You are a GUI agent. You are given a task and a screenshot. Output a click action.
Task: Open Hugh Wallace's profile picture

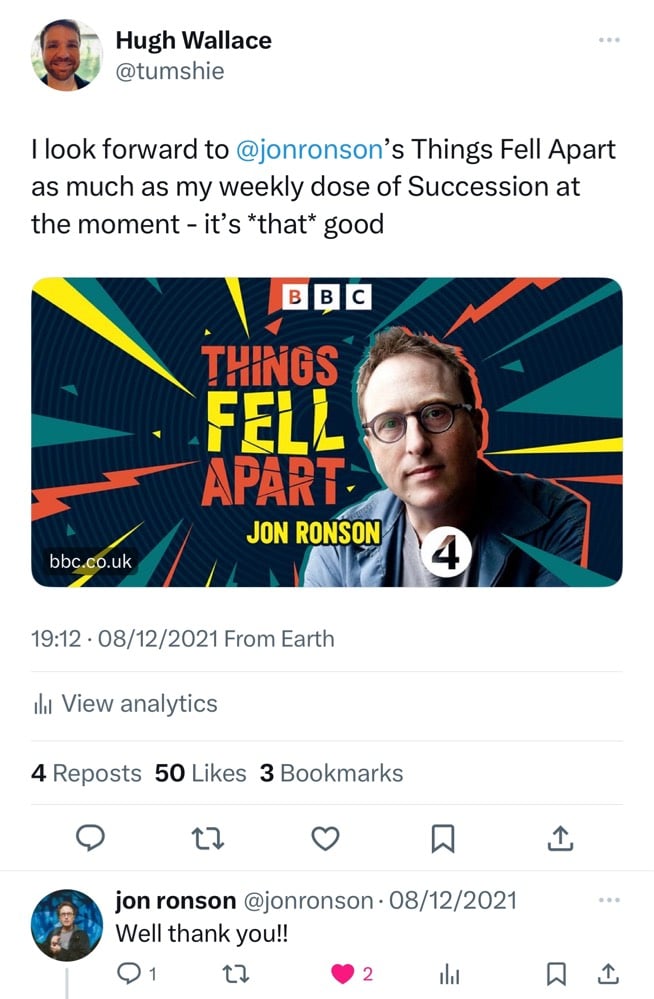[65, 55]
